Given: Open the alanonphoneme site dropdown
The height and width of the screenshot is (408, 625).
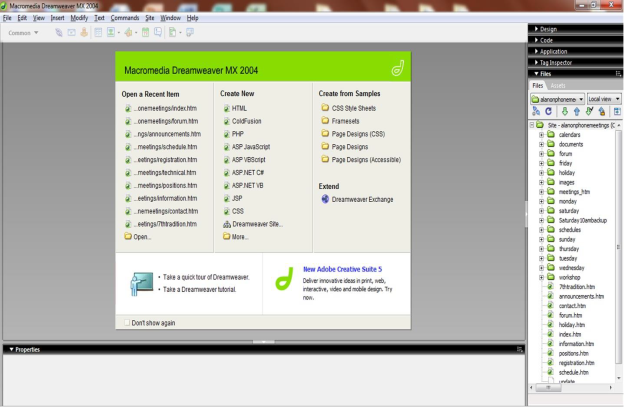Looking at the screenshot, I should coord(557,99).
